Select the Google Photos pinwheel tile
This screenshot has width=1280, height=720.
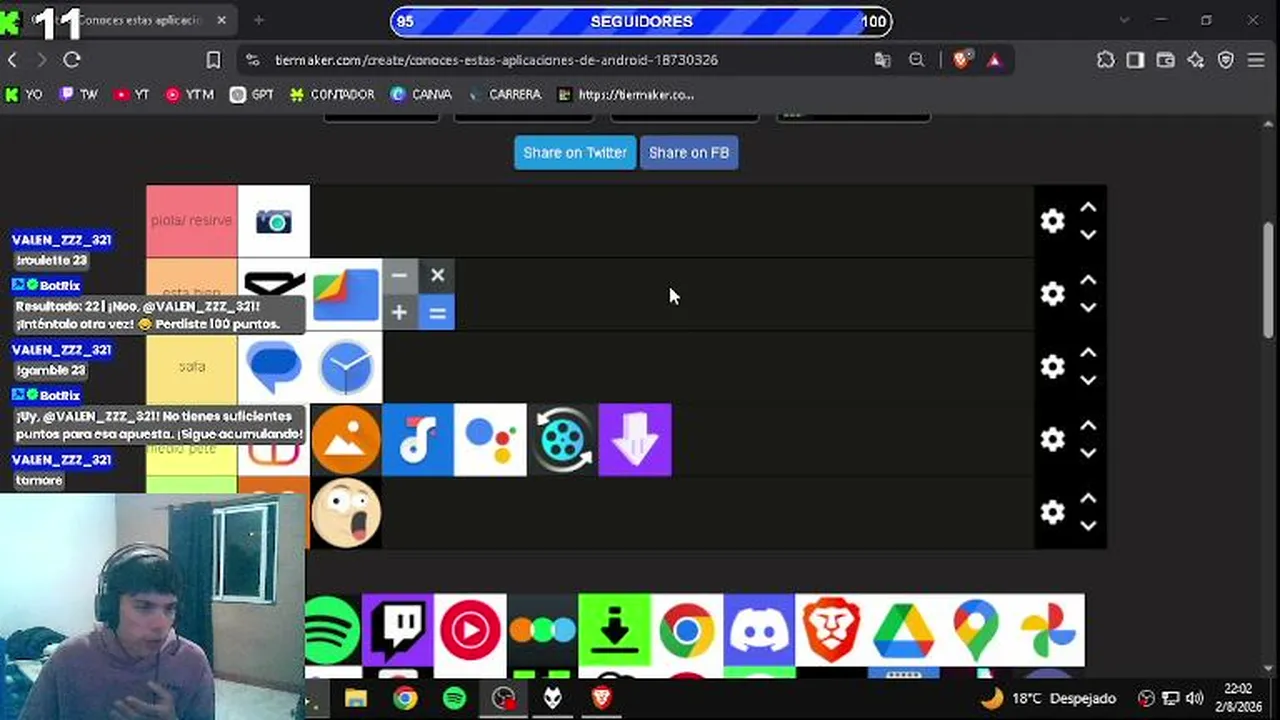click(1048, 630)
